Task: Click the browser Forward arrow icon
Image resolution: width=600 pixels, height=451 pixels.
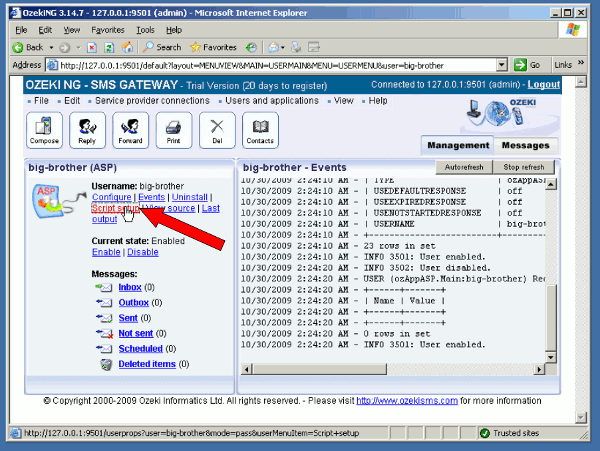Action: pos(65,47)
